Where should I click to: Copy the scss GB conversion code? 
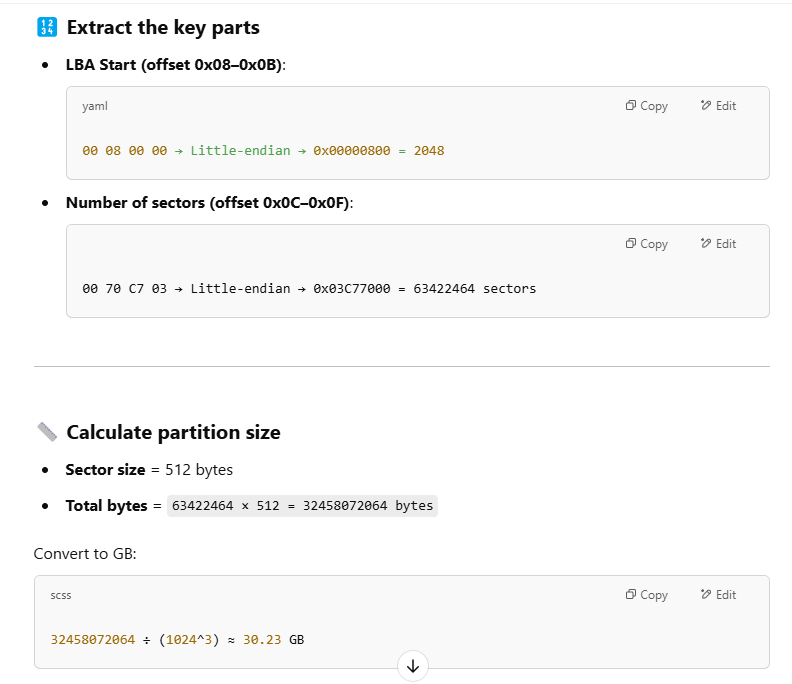click(646, 595)
